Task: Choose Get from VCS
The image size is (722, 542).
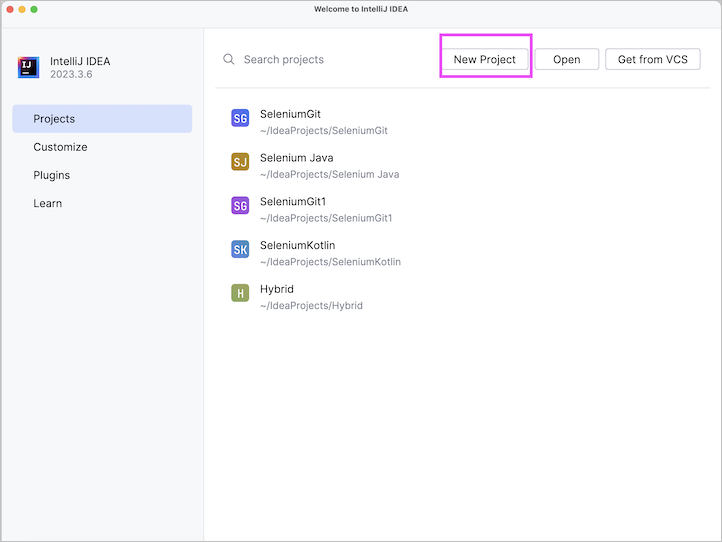Action: (x=652, y=60)
